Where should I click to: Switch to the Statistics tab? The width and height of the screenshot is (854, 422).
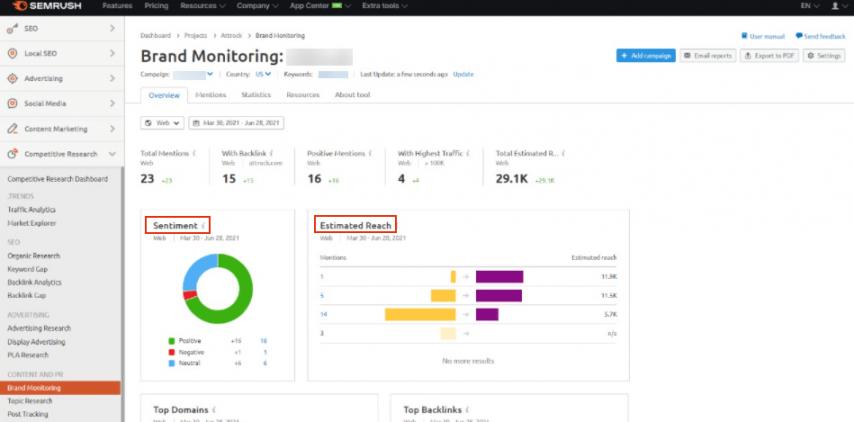click(x=256, y=95)
